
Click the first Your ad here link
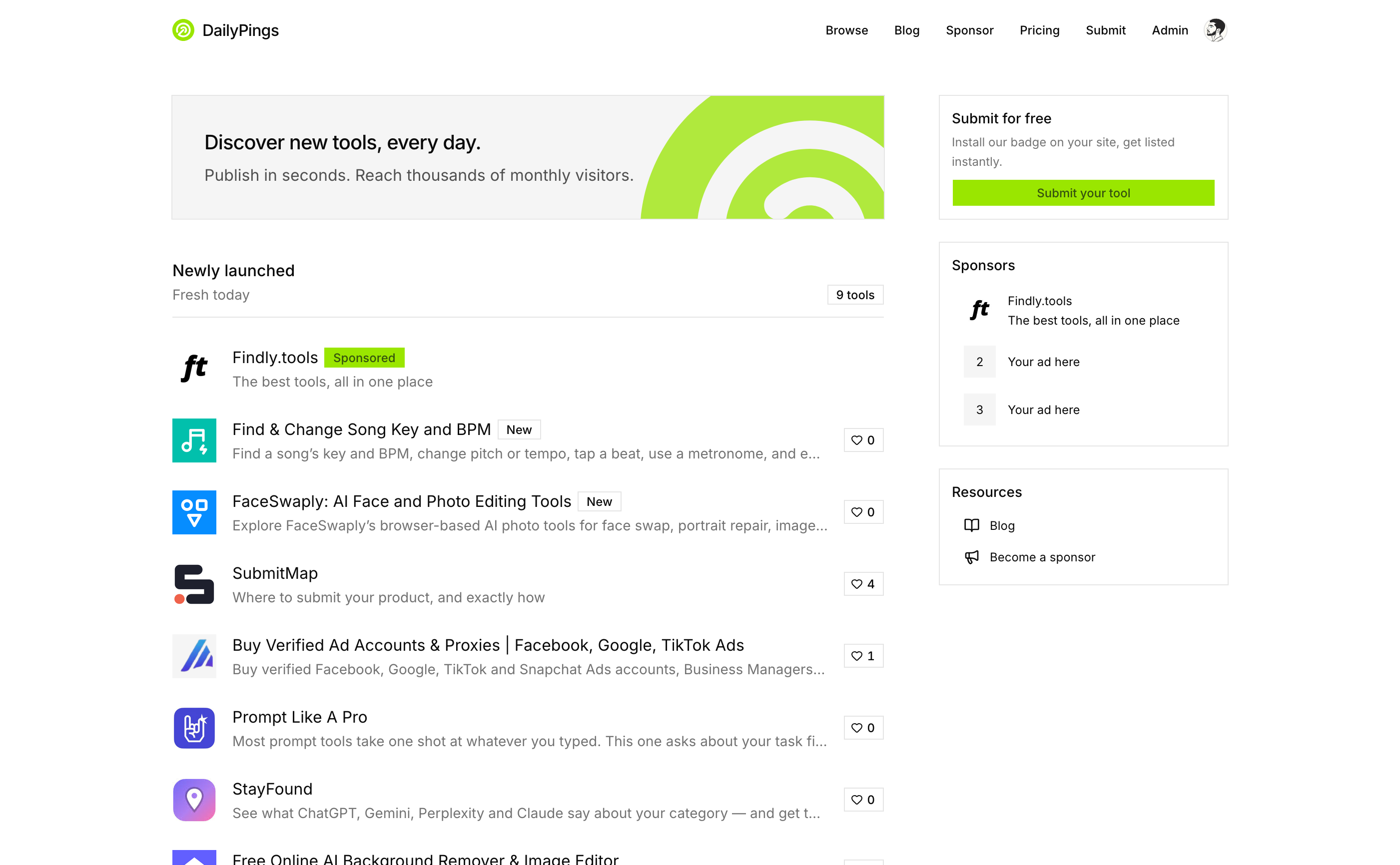point(1043,362)
